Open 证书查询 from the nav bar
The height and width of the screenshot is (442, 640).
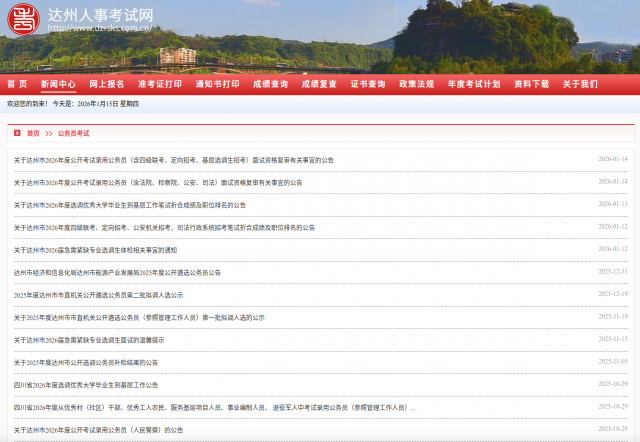368,84
